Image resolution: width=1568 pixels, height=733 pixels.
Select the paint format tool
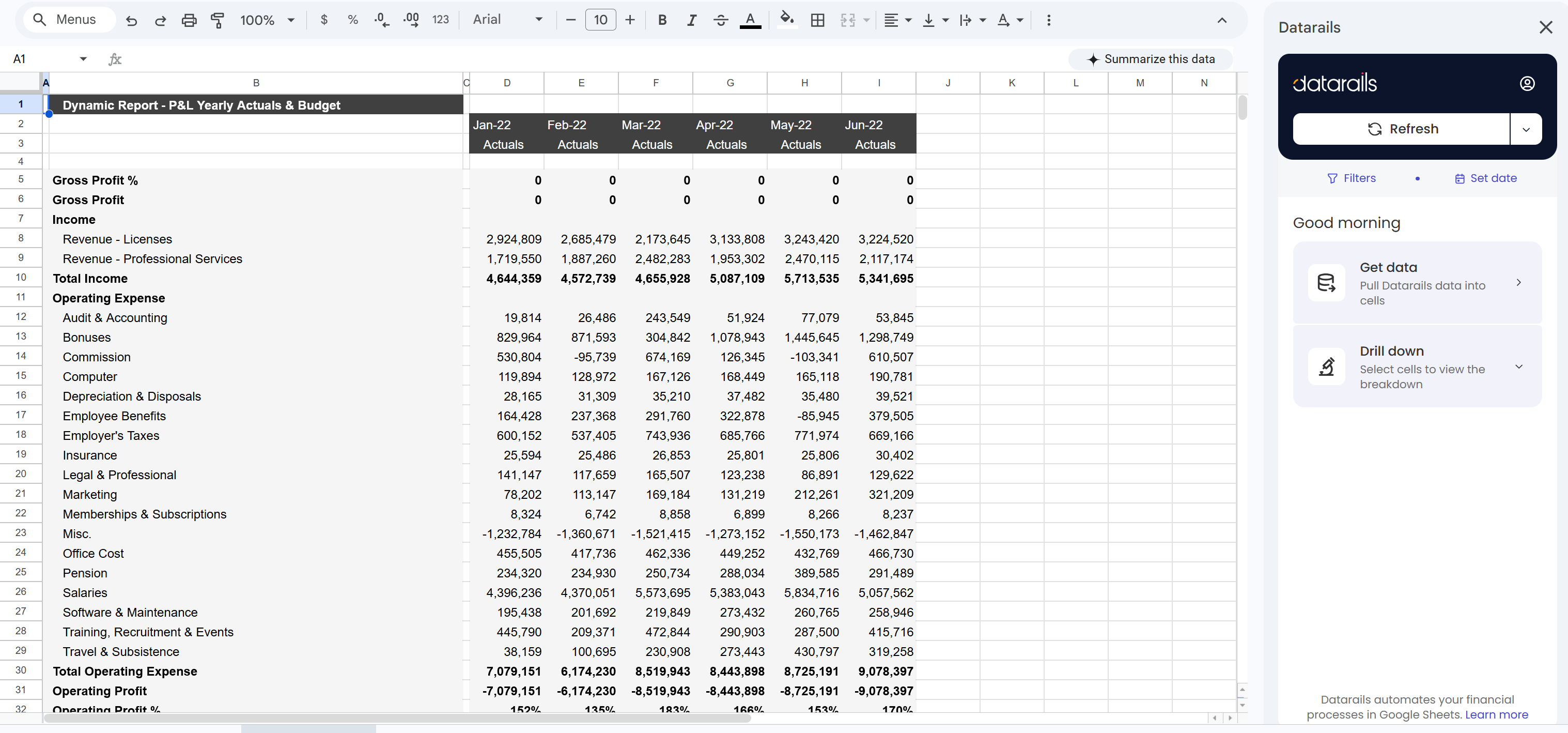[x=218, y=20]
